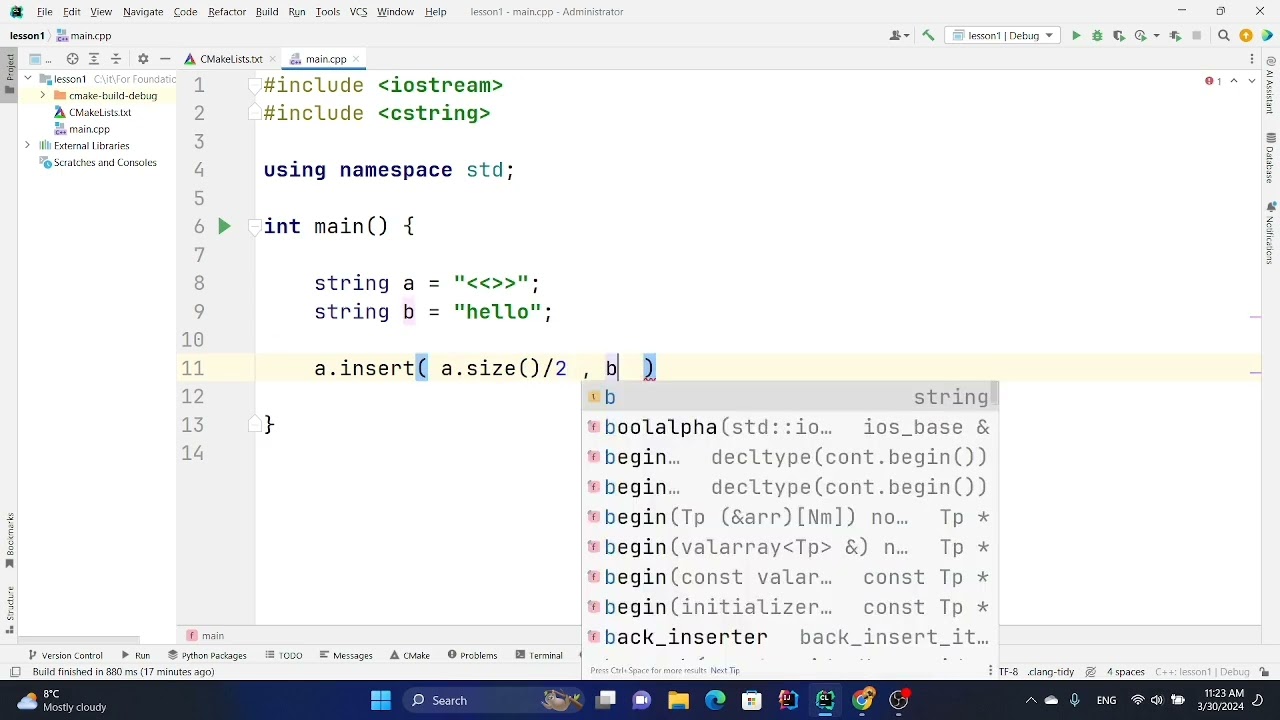This screenshot has width=1280, height=720.
Task: Fold the include block on line 1
Action: [x=256, y=86]
